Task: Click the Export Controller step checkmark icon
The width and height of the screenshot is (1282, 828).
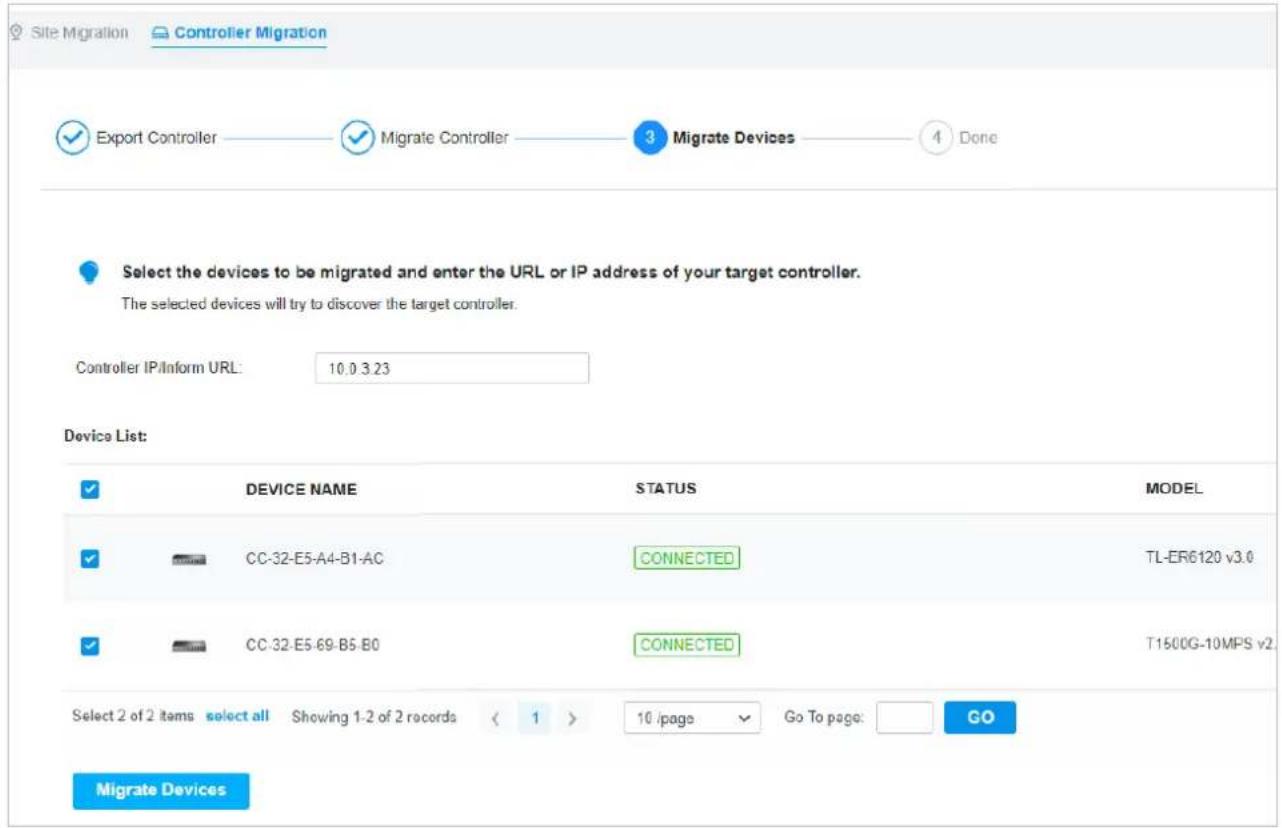Action: 71,138
